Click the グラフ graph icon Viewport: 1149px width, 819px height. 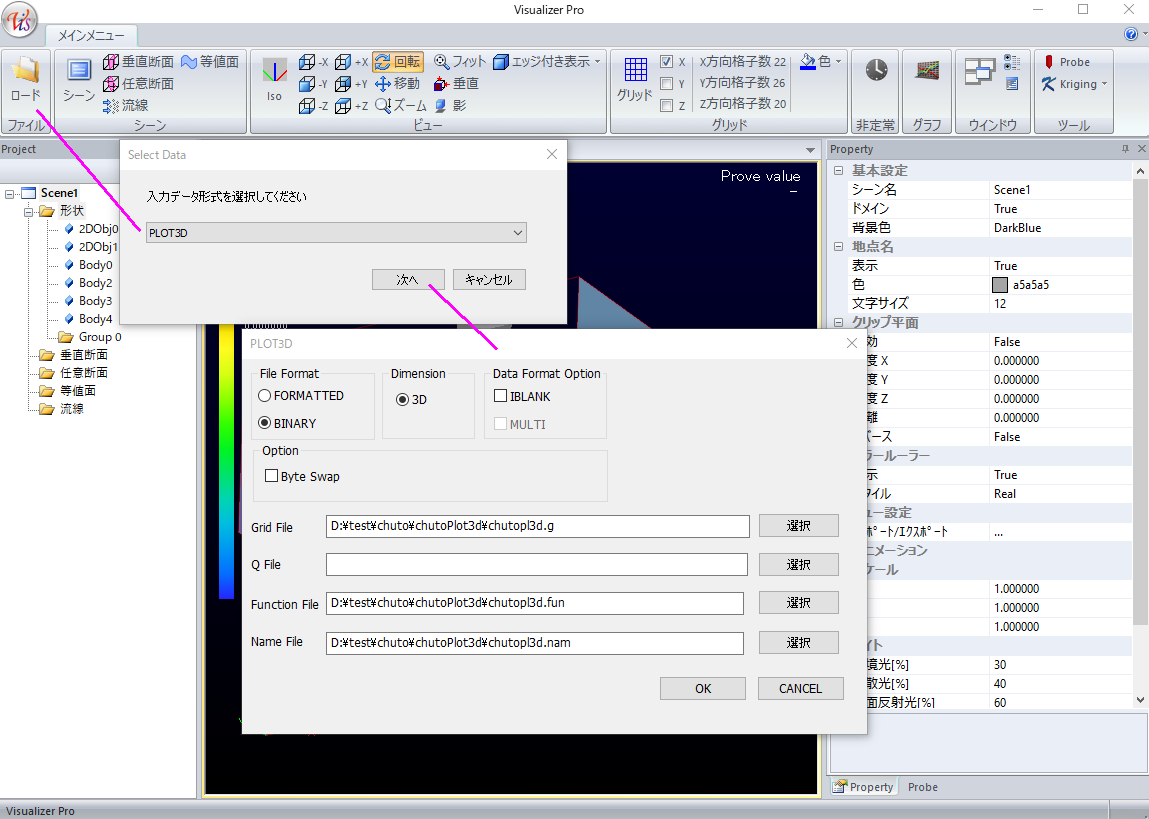click(927, 70)
